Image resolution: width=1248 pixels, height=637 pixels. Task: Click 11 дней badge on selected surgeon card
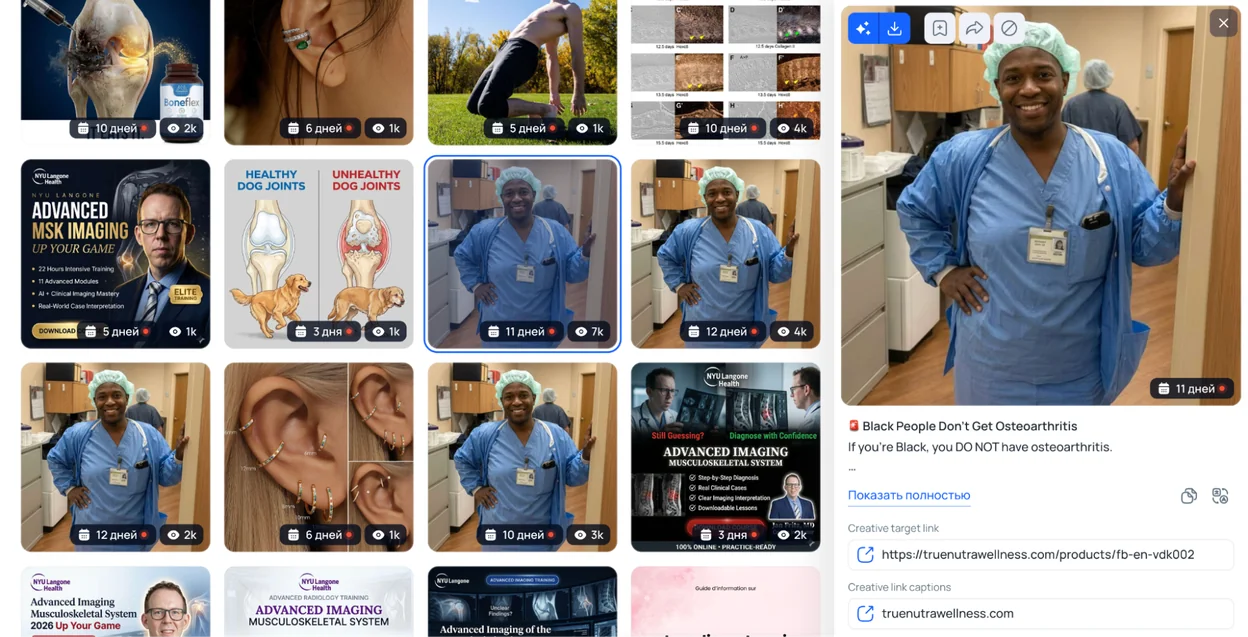[x=520, y=331]
